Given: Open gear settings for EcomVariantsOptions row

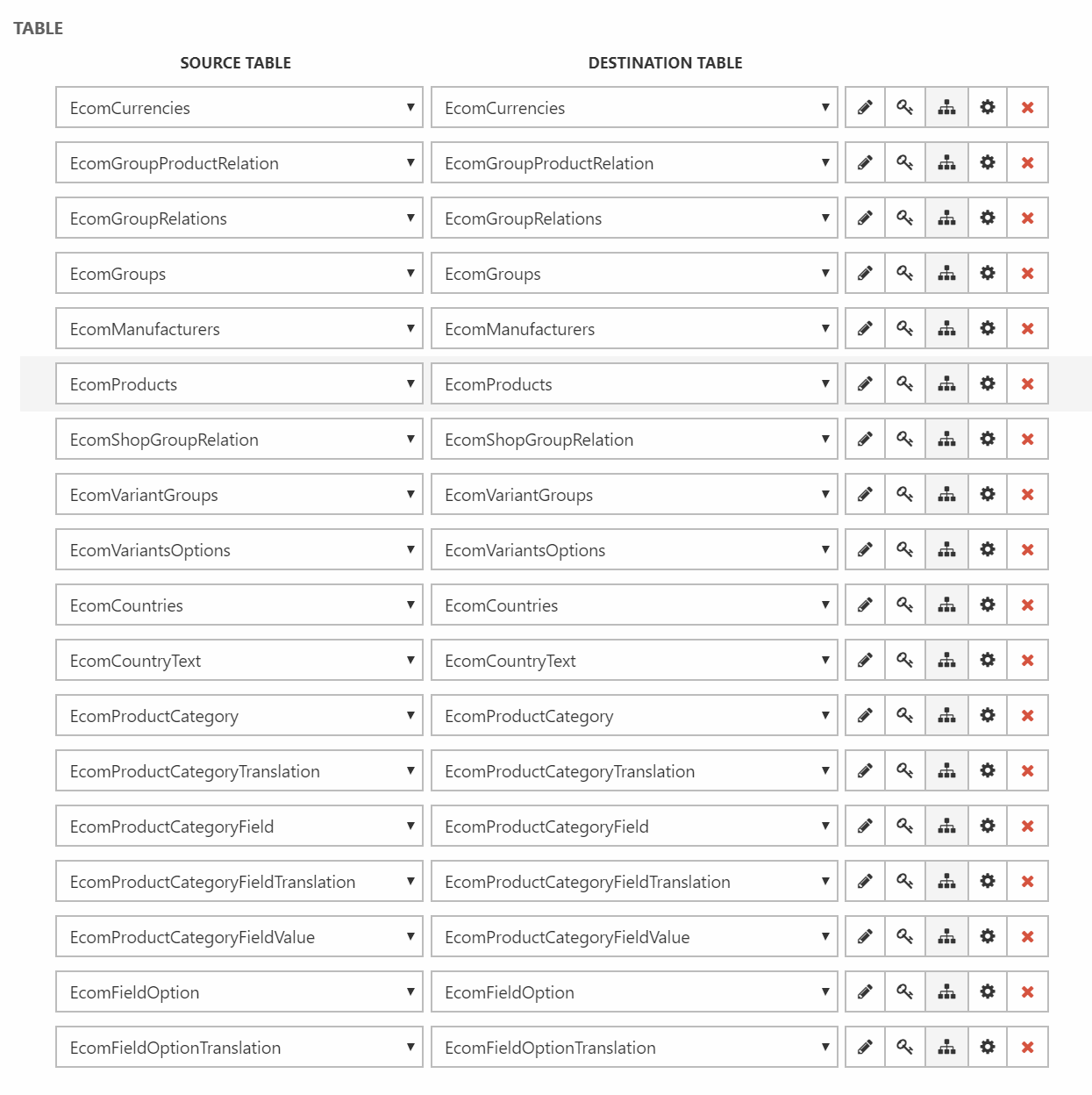Looking at the screenshot, I should pyautogui.click(x=988, y=549).
